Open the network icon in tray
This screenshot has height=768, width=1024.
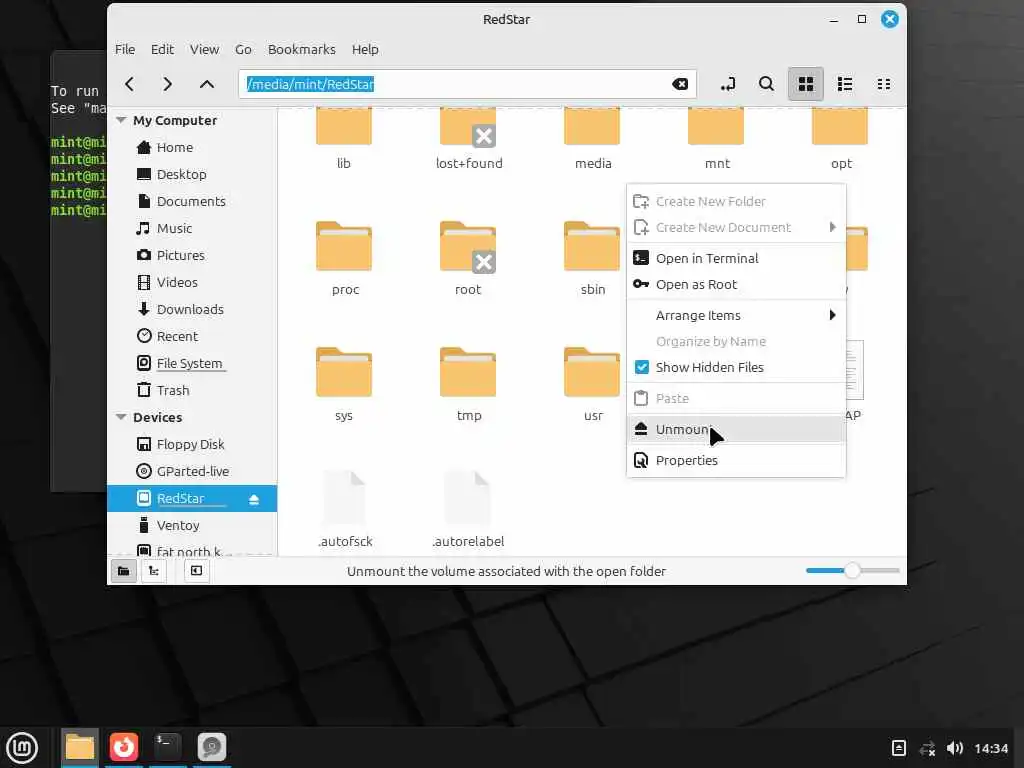pyautogui.click(x=927, y=748)
